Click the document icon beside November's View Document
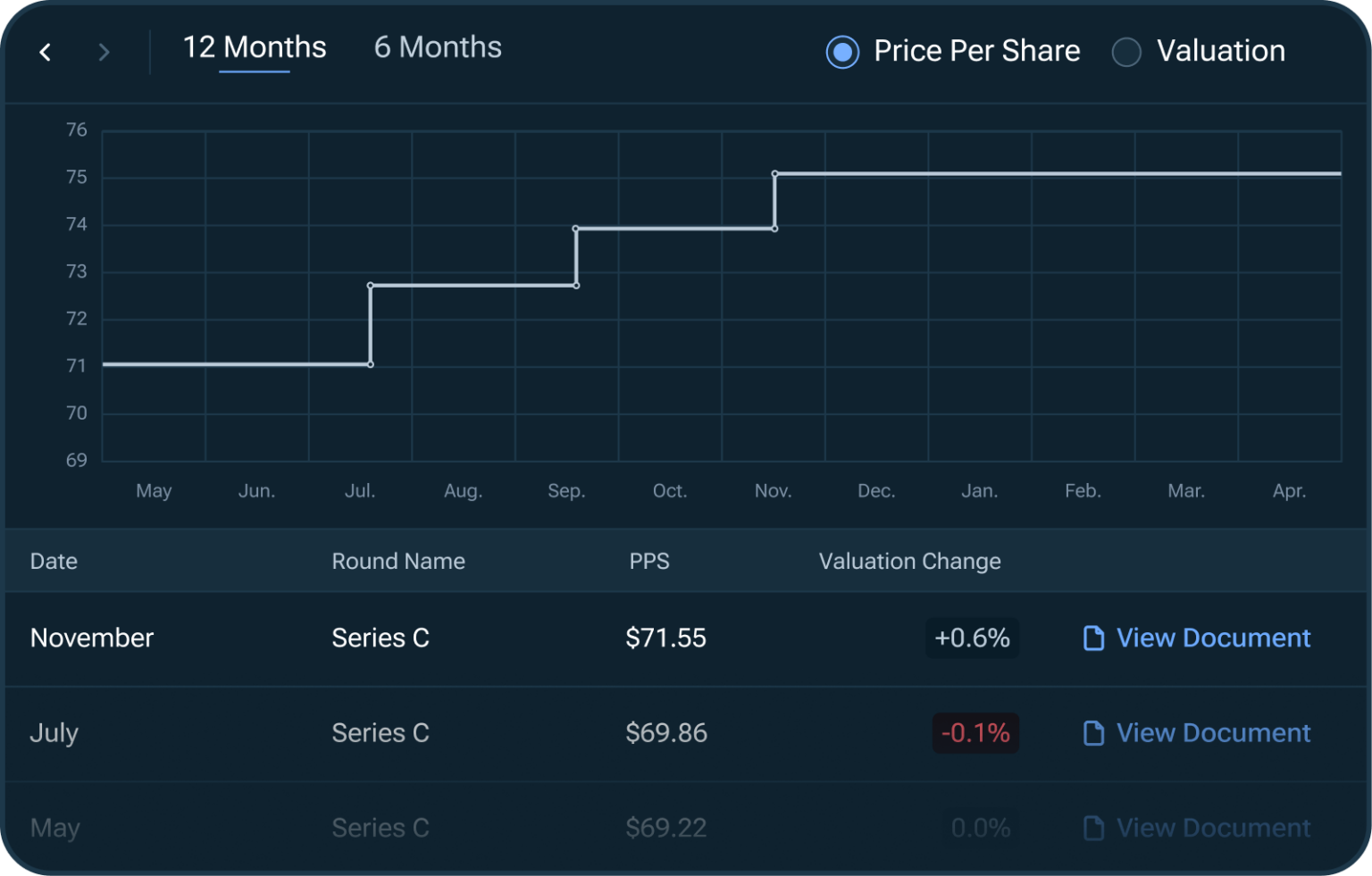Screen dimensions: 1372x876 tap(1092, 638)
